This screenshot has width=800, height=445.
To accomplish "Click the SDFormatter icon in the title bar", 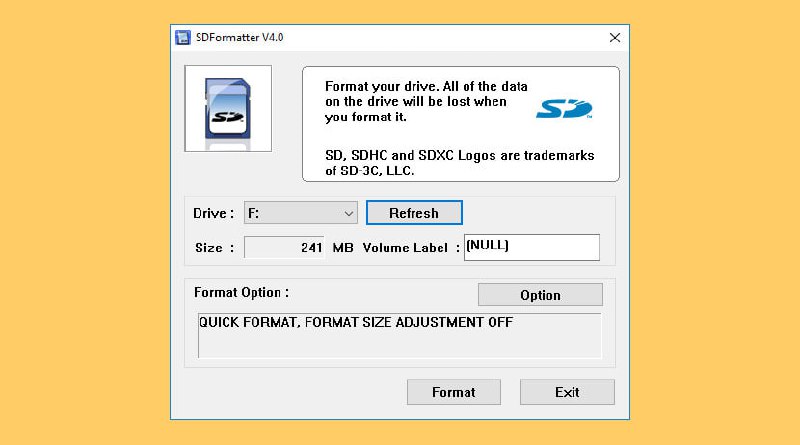I will pos(183,38).
